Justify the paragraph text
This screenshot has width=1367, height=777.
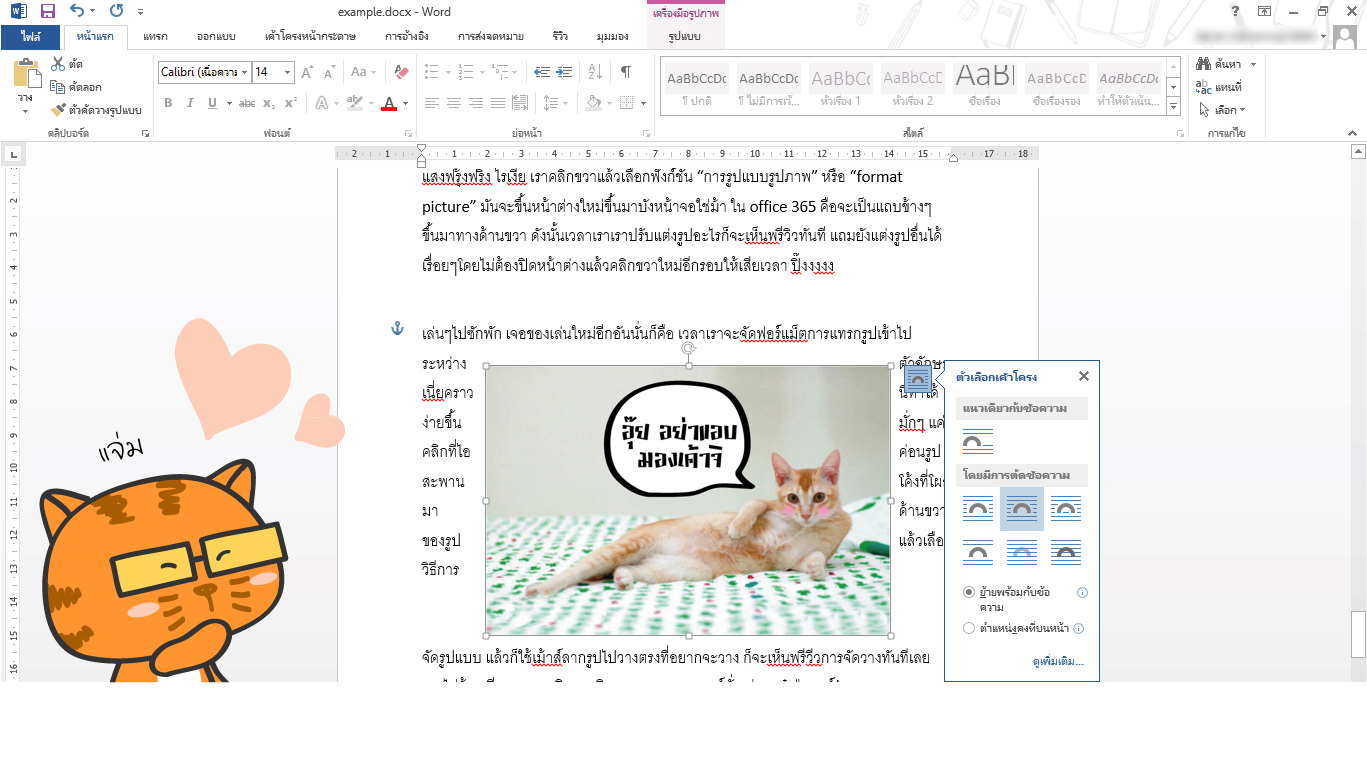(498, 103)
